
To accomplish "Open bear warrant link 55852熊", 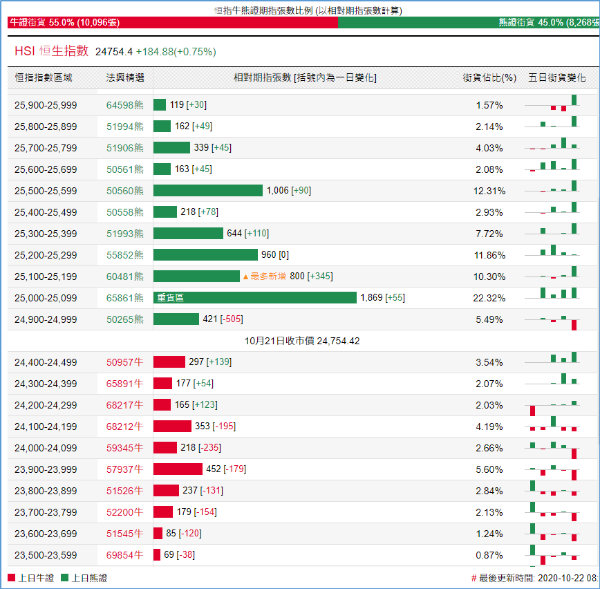I will click(x=125, y=255).
